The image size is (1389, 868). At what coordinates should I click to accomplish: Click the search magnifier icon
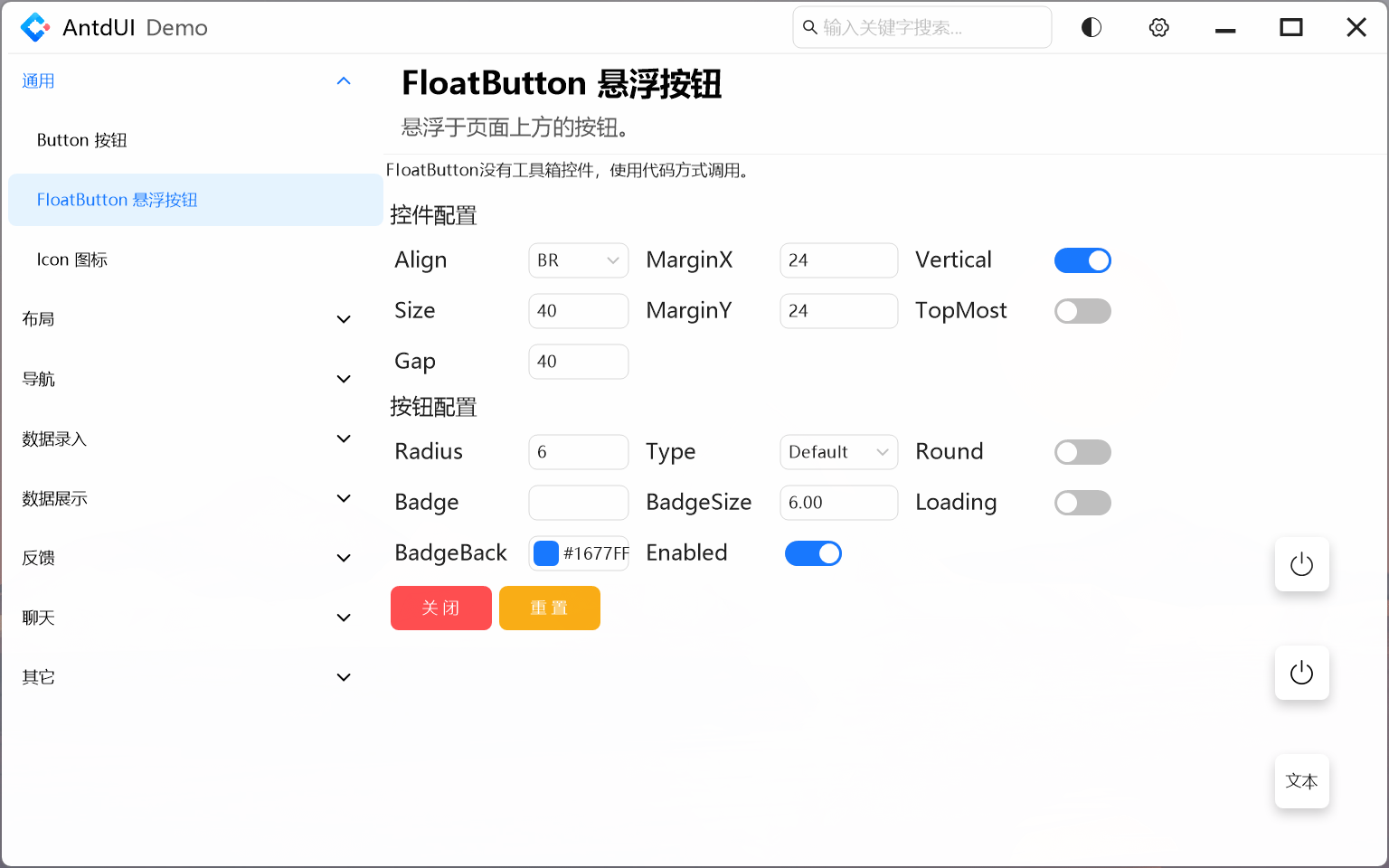[809, 27]
